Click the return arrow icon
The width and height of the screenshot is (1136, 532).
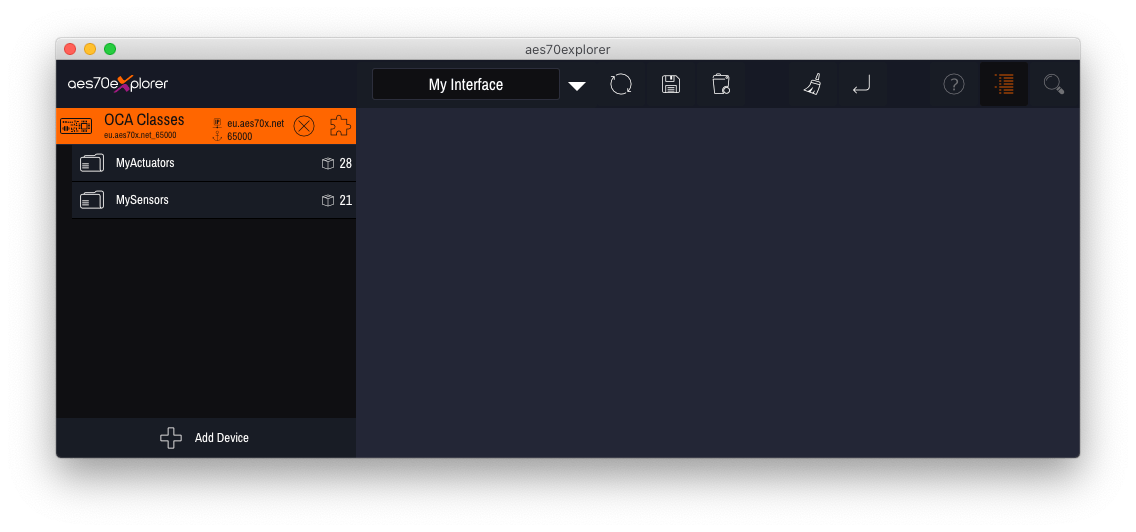[x=861, y=85]
